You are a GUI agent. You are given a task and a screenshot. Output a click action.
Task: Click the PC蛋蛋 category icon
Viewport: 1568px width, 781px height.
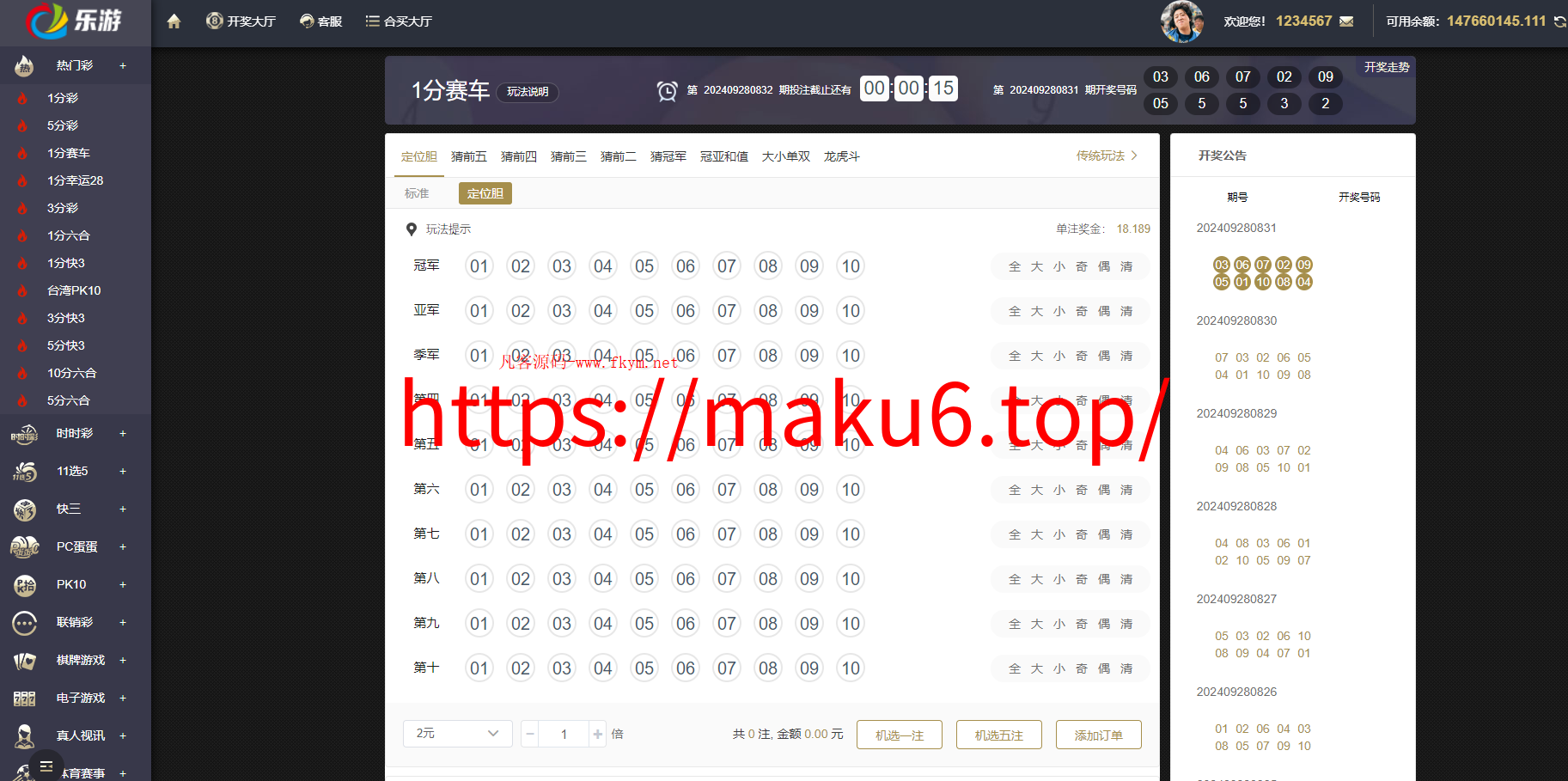coord(24,547)
